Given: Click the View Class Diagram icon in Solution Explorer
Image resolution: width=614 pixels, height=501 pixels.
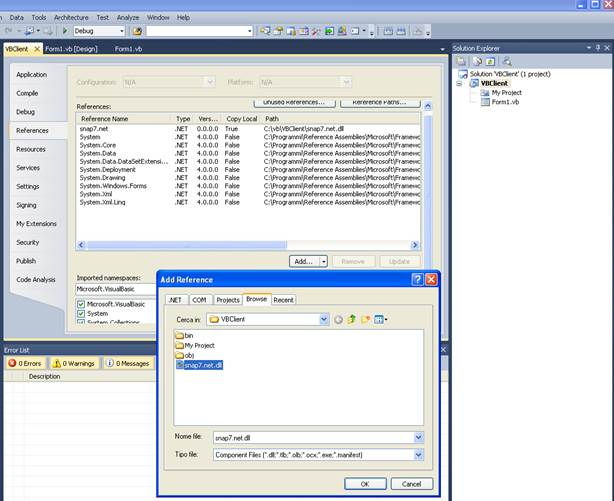Looking at the screenshot, I should coord(507,61).
